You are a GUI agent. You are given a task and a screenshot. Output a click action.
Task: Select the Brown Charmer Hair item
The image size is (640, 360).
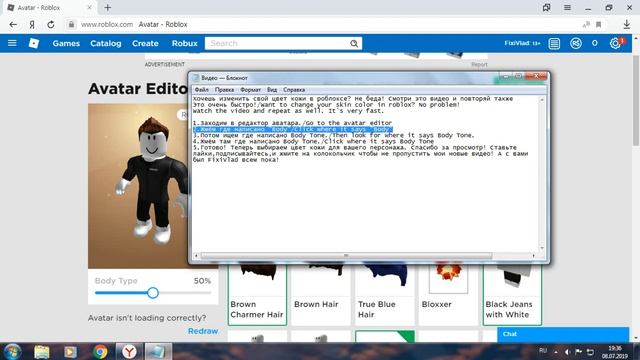pos(257,295)
